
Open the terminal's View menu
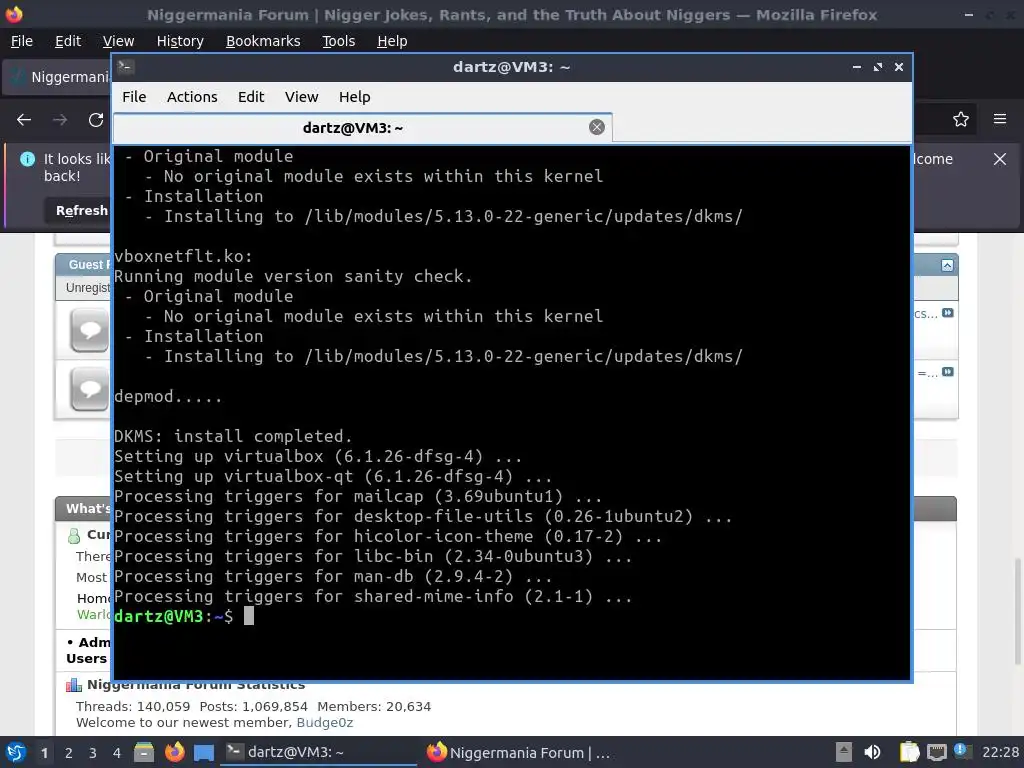(301, 97)
